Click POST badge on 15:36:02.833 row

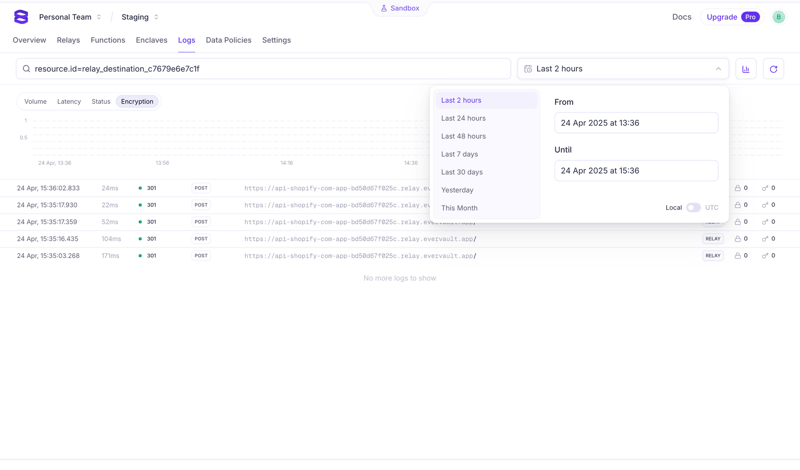[x=201, y=188]
